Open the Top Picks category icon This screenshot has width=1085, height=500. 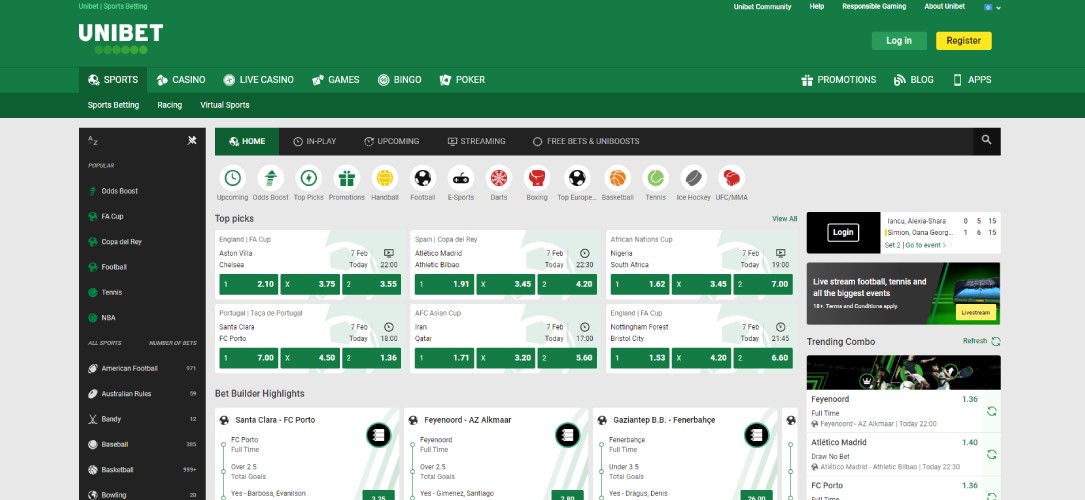point(309,178)
